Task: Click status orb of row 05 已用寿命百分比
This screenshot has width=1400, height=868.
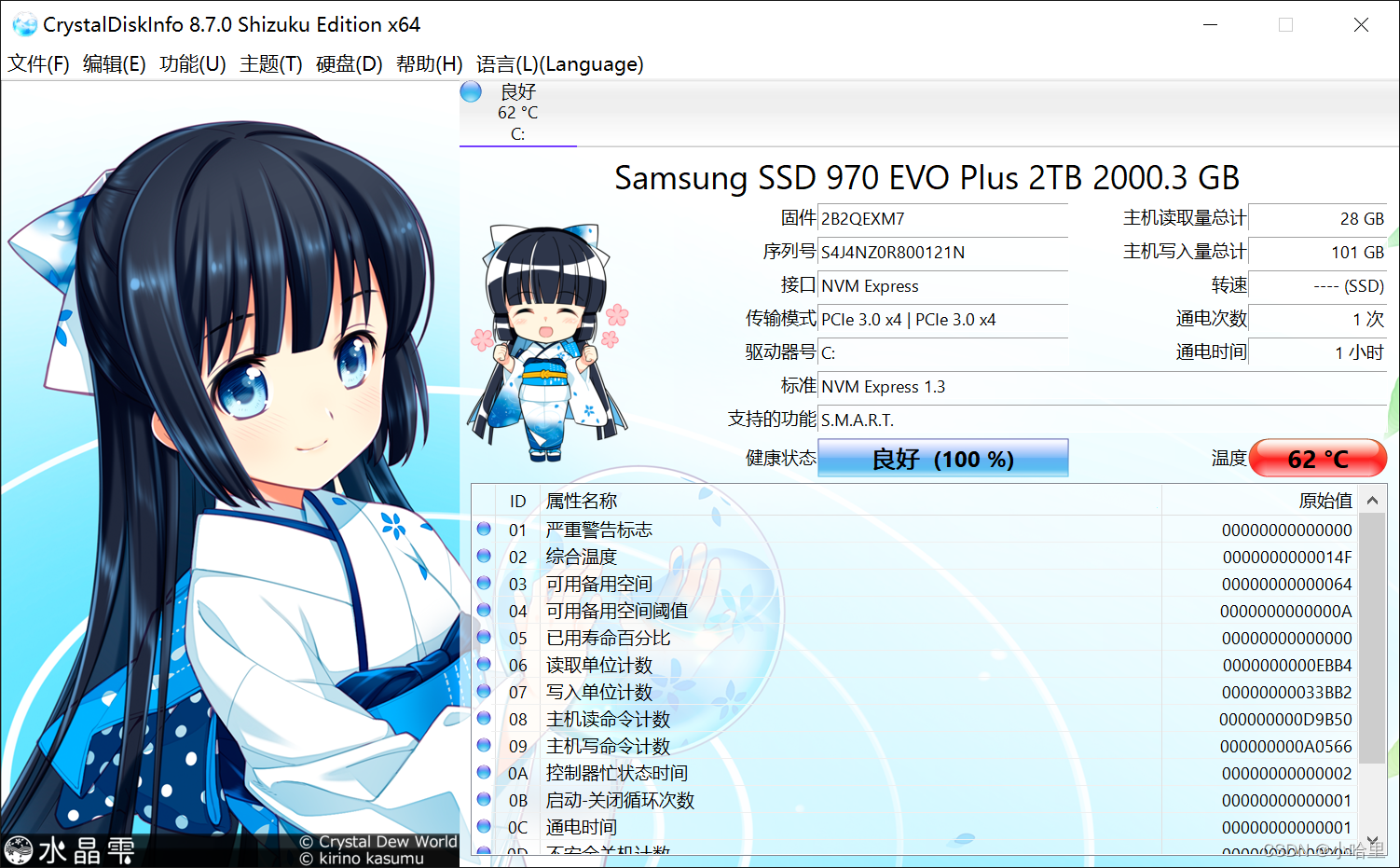Action: tap(484, 637)
